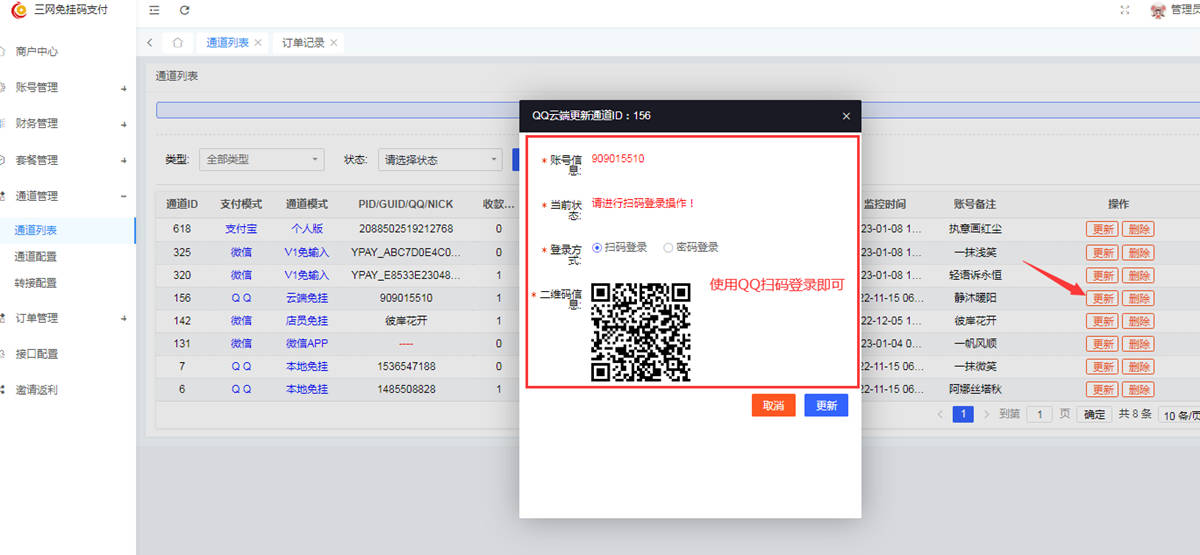Select page 1 in pagination
Viewport: 1200px width, 555px height.
[x=963, y=414]
